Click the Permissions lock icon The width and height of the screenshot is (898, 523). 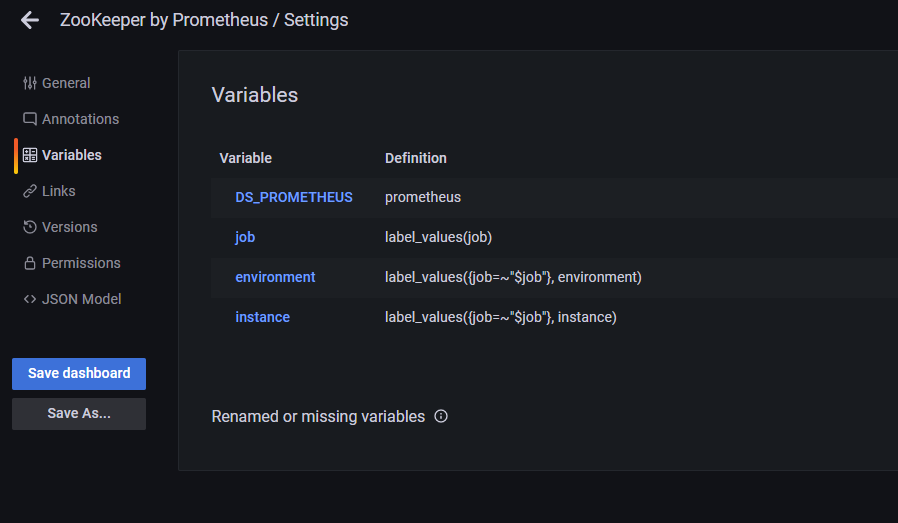[x=30, y=263]
